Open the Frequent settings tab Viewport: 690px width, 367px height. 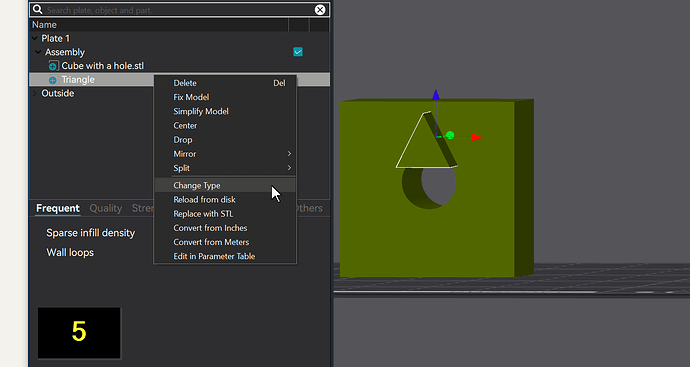coord(58,208)
